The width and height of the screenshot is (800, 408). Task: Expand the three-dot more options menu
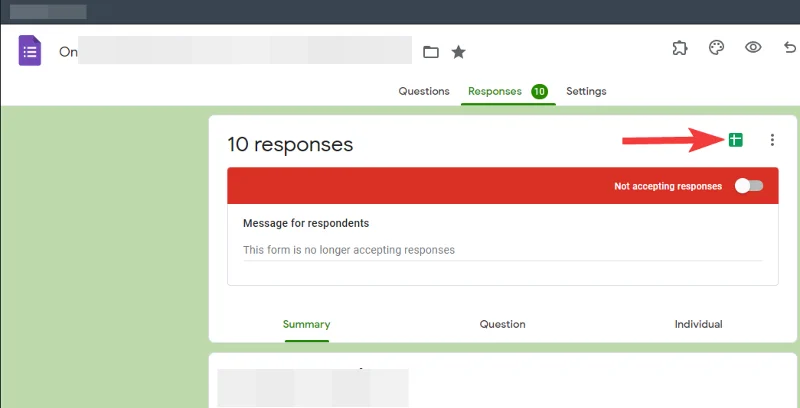772,140
